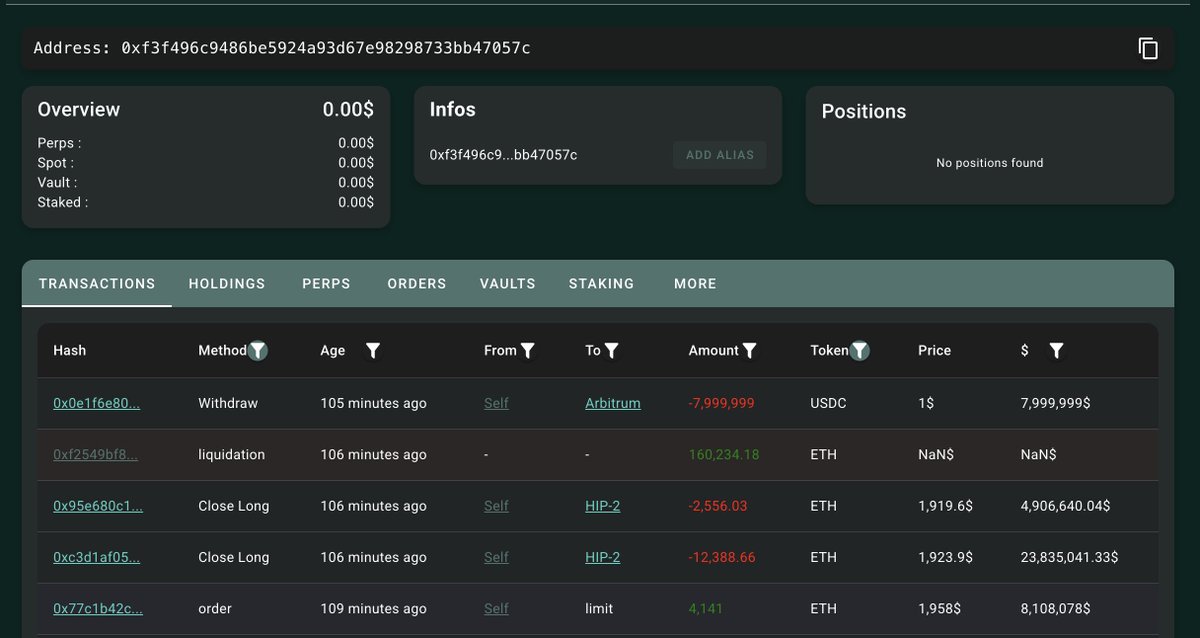
Task: Click the 105 minutes ago age cell
Action: click(373, 403)
